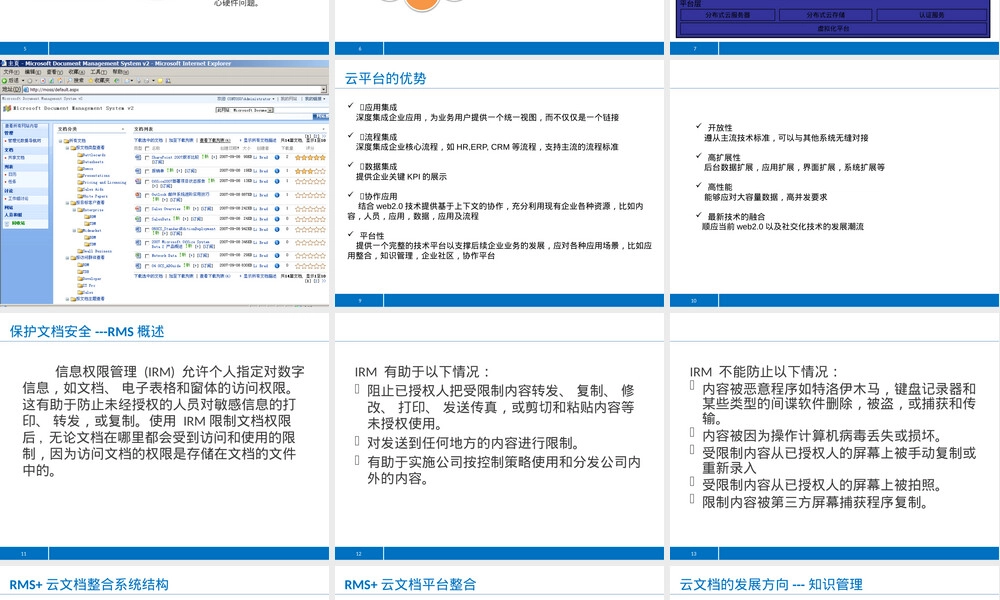The height and width of the screenshot is (600, 1000).
Task: Open the slide titled 云平台的优势
Action: pos(499,183)
